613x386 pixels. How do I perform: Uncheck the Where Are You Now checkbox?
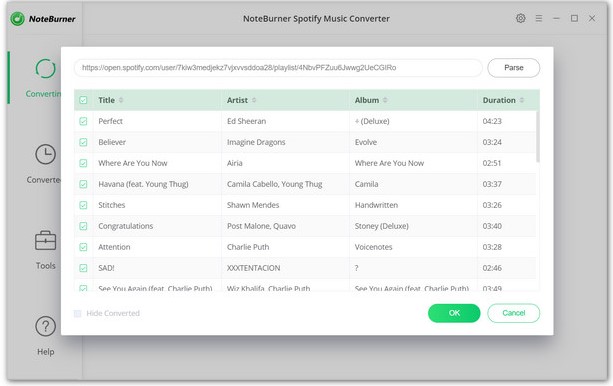tap(83, 163)
